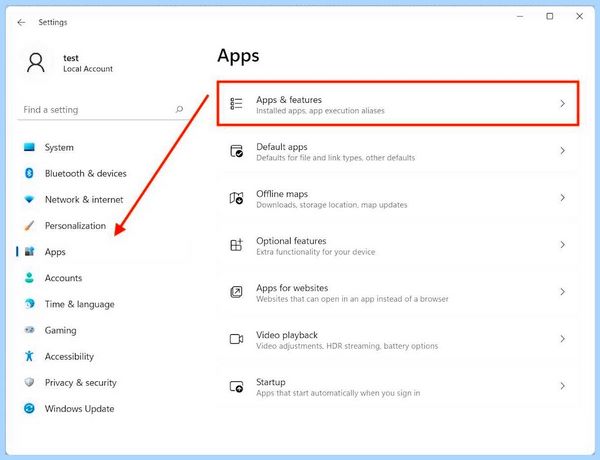The image size is (600, 460).
Task: Open System settings category
Action: click(x=104, y=147)
